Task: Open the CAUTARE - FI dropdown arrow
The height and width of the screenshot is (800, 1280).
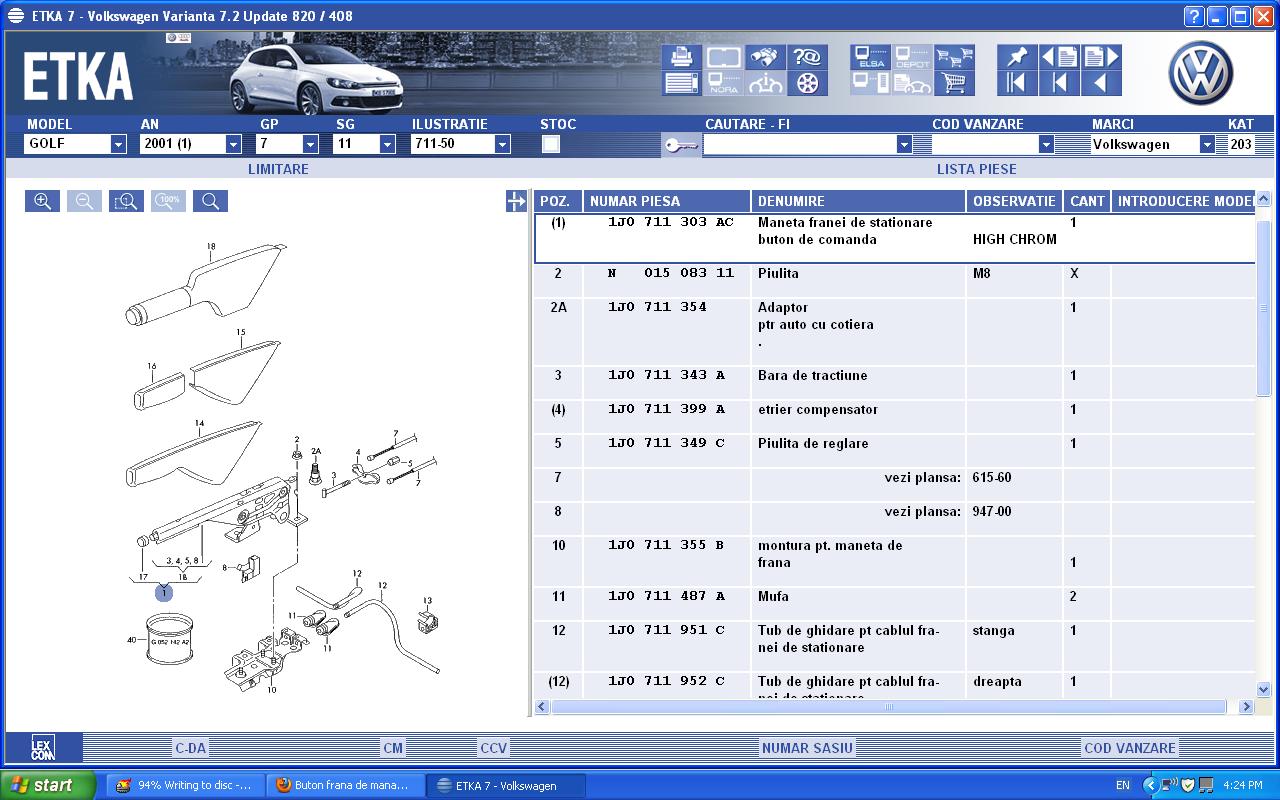Action: pos(904,144)
